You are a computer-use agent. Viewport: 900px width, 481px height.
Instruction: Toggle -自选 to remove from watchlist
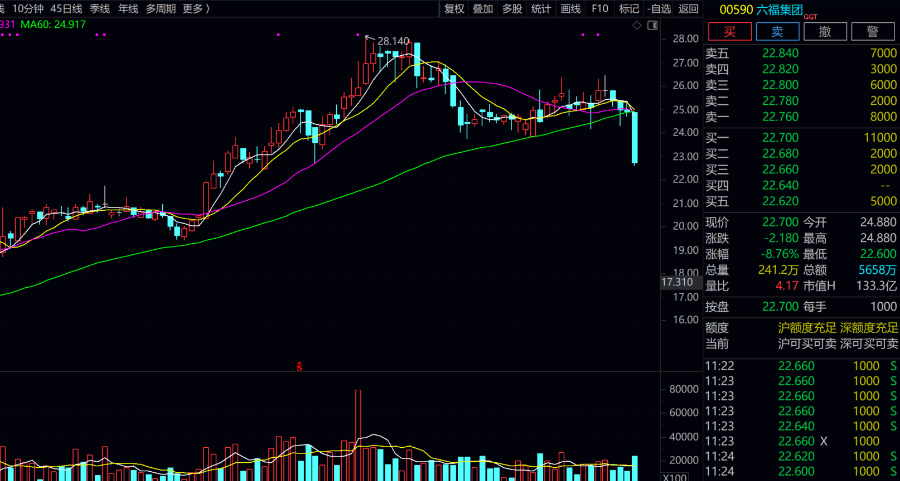click(659, 9)
